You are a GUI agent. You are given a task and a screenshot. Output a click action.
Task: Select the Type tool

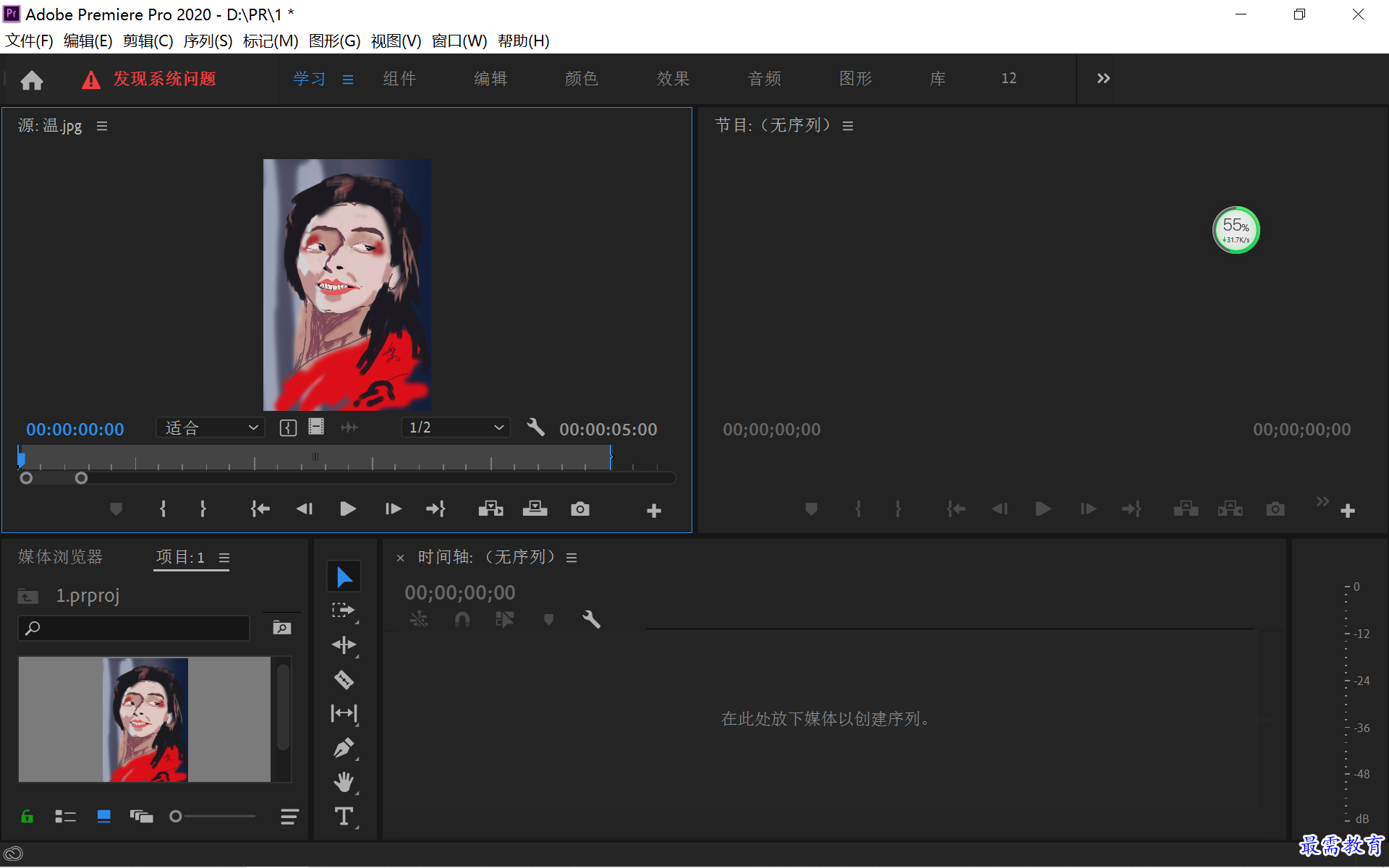pyautogui.click(x=344, y=816)
